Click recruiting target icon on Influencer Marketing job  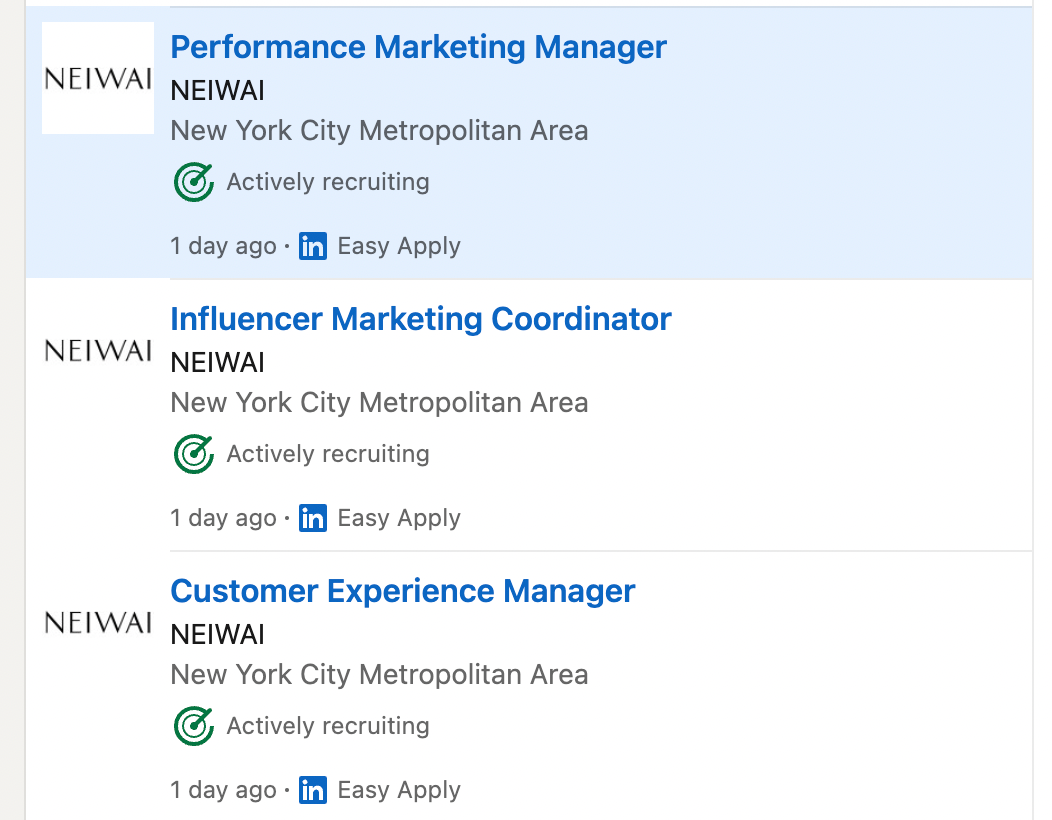[x=194, y=454]
